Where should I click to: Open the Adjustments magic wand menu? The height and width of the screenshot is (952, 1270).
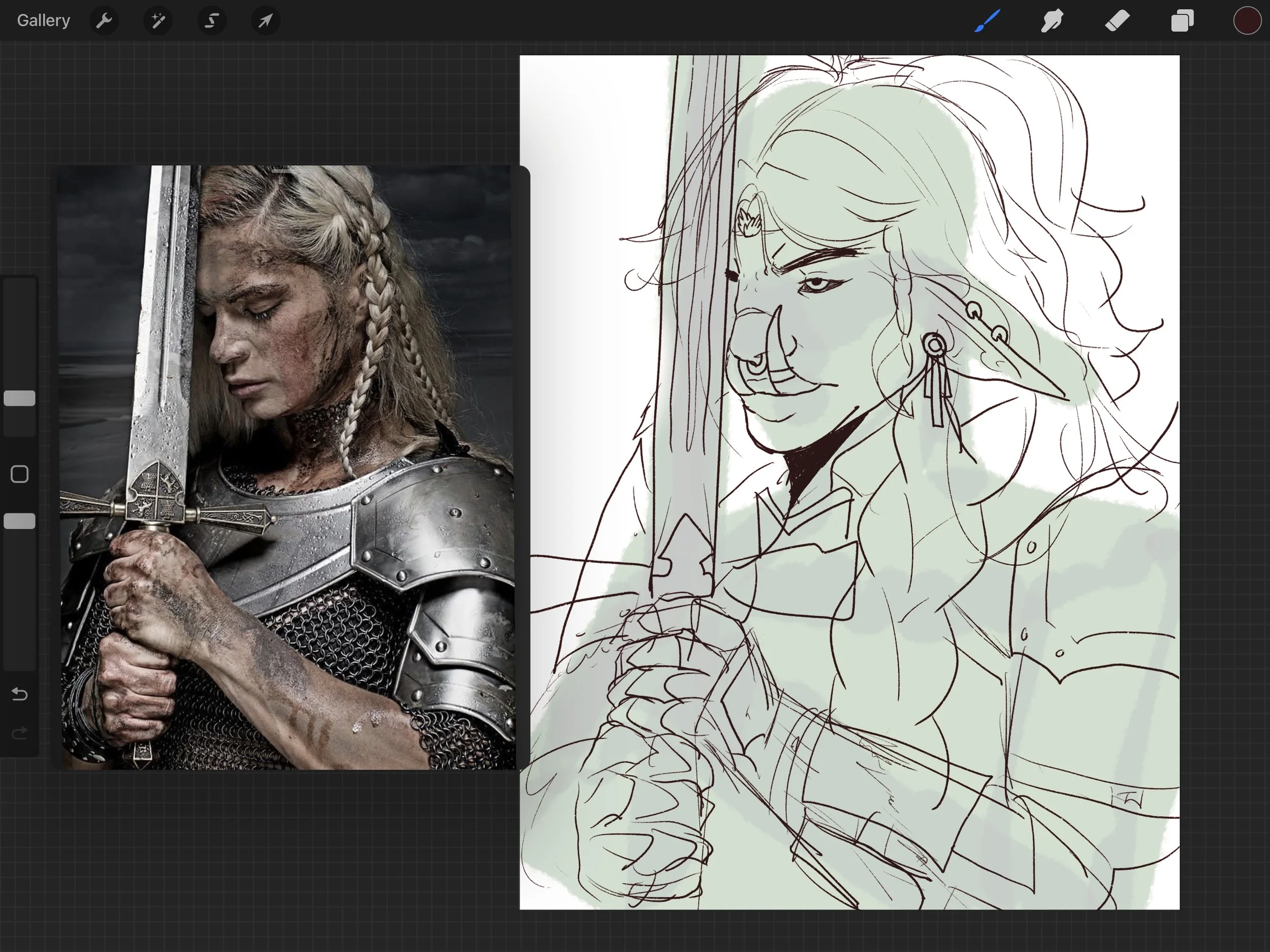[x=158, y=21]
